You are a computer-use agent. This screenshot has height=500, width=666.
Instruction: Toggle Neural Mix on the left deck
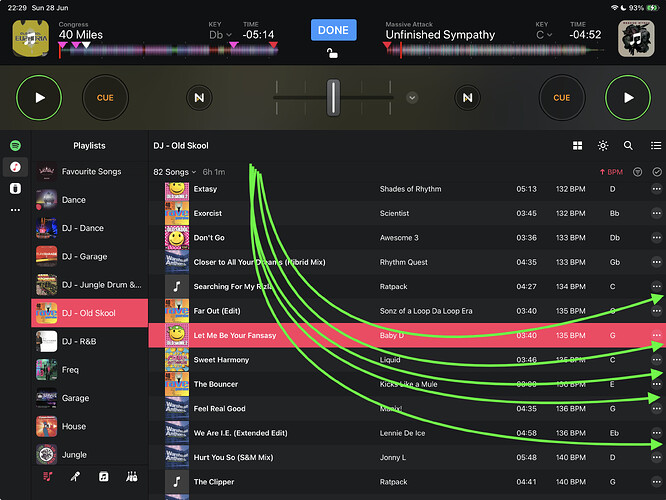click(x=199, y=98)
